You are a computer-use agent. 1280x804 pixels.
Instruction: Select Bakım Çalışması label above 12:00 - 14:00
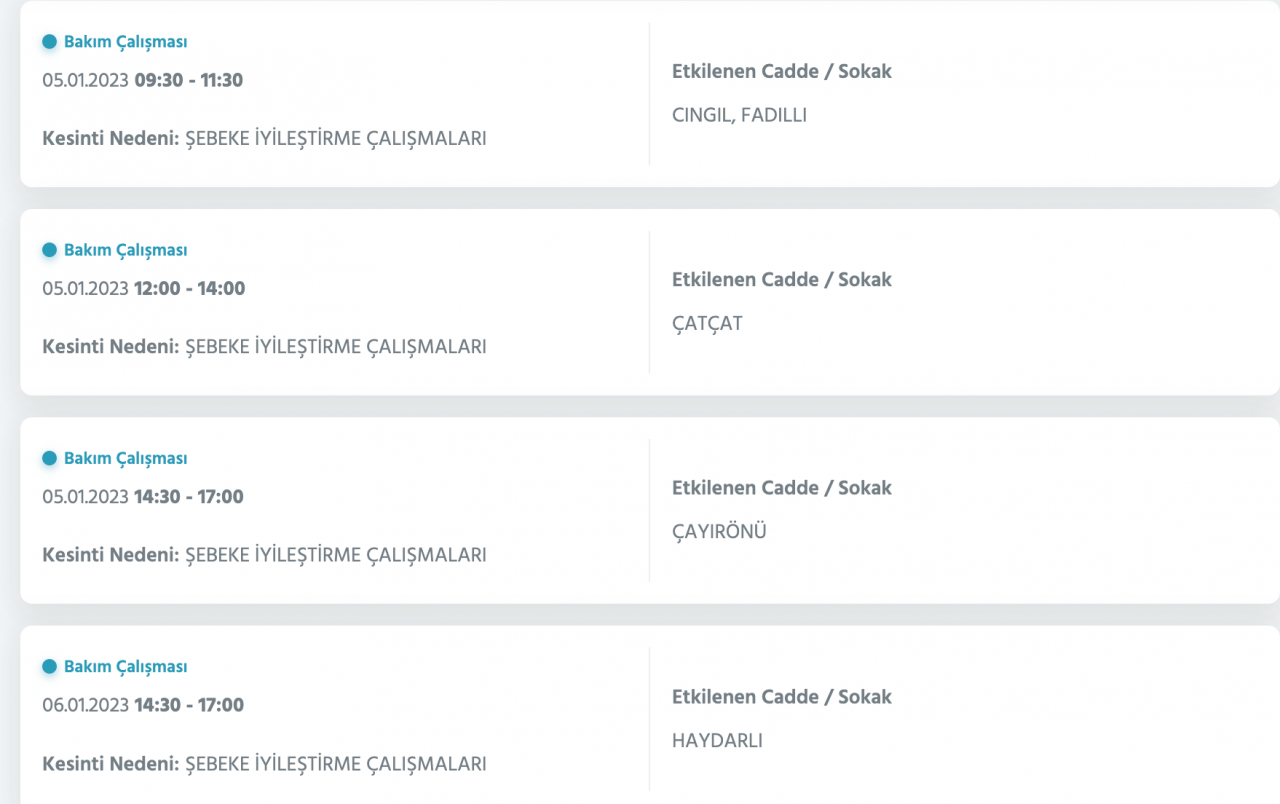(x=125, y=250)
